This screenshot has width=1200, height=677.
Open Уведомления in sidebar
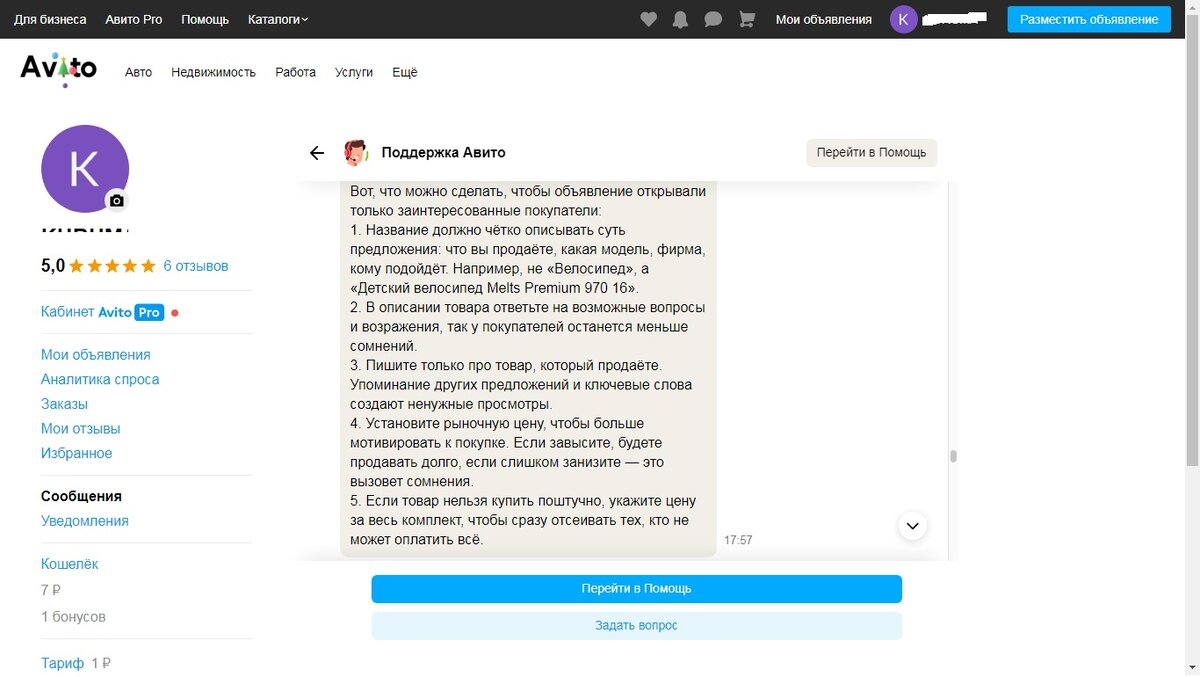tap(84, 521)
